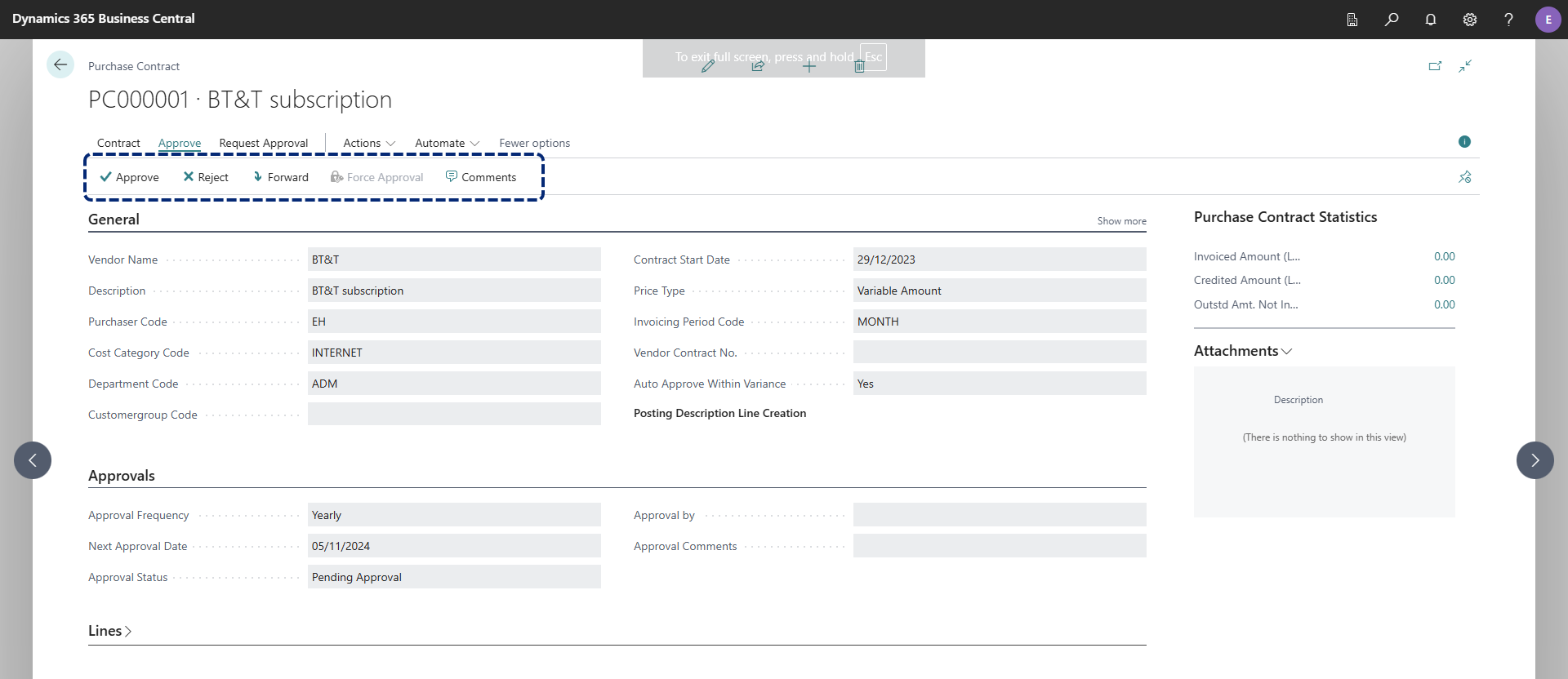Click Approval Status Pending Approval field
Screen dimensions: 1568x679
click(x=454, y=577)
